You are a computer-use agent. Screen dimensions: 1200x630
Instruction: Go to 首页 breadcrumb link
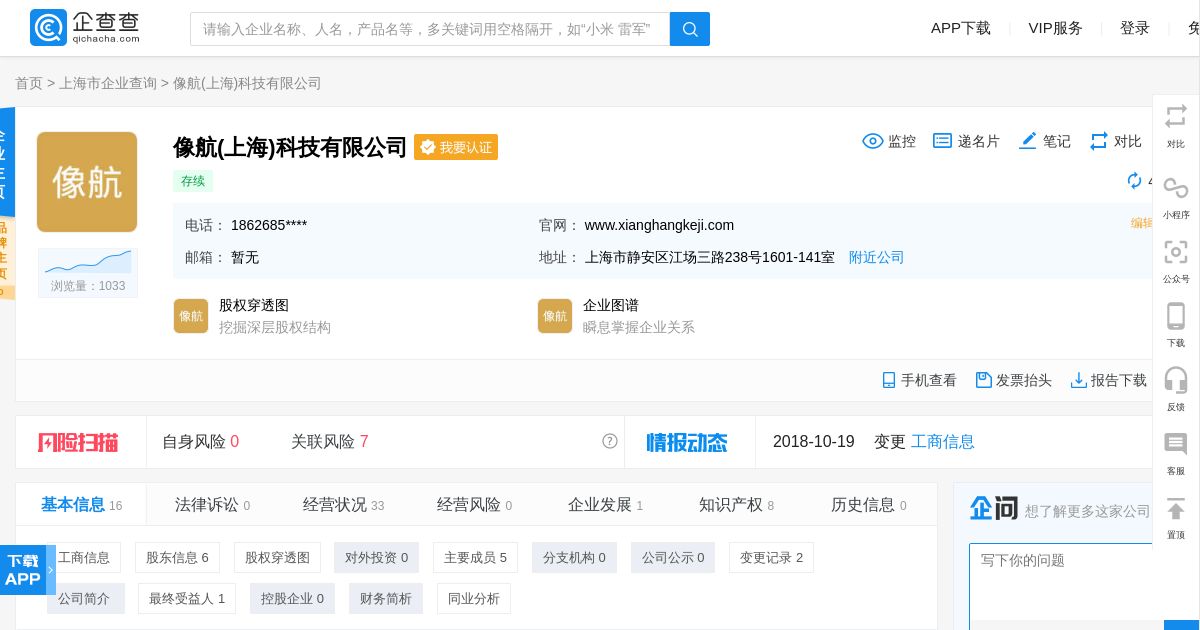click(x=29, y=83)
